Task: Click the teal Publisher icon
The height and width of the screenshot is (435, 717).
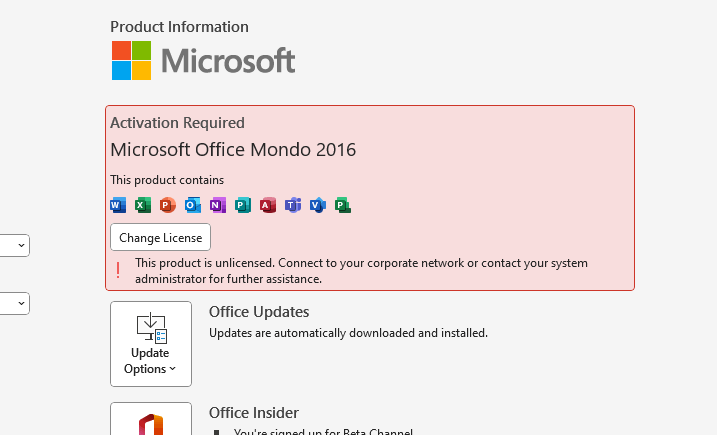Action: (242, 205)
